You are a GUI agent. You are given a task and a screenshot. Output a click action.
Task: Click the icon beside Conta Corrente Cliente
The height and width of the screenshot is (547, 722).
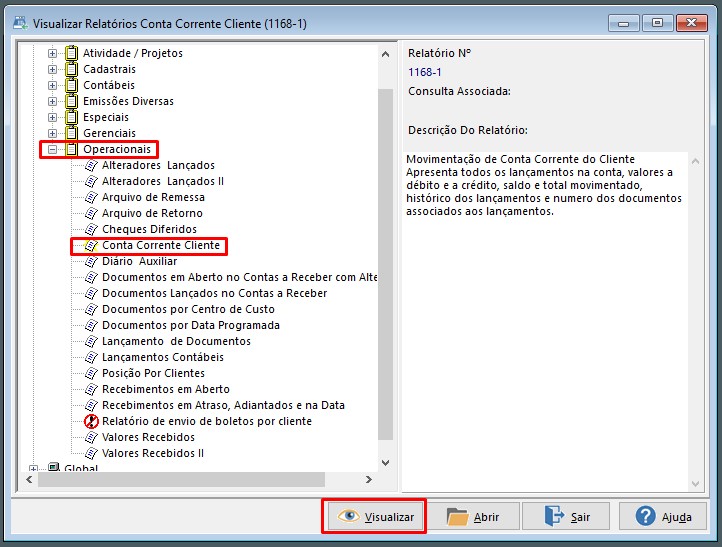point(92,245)
